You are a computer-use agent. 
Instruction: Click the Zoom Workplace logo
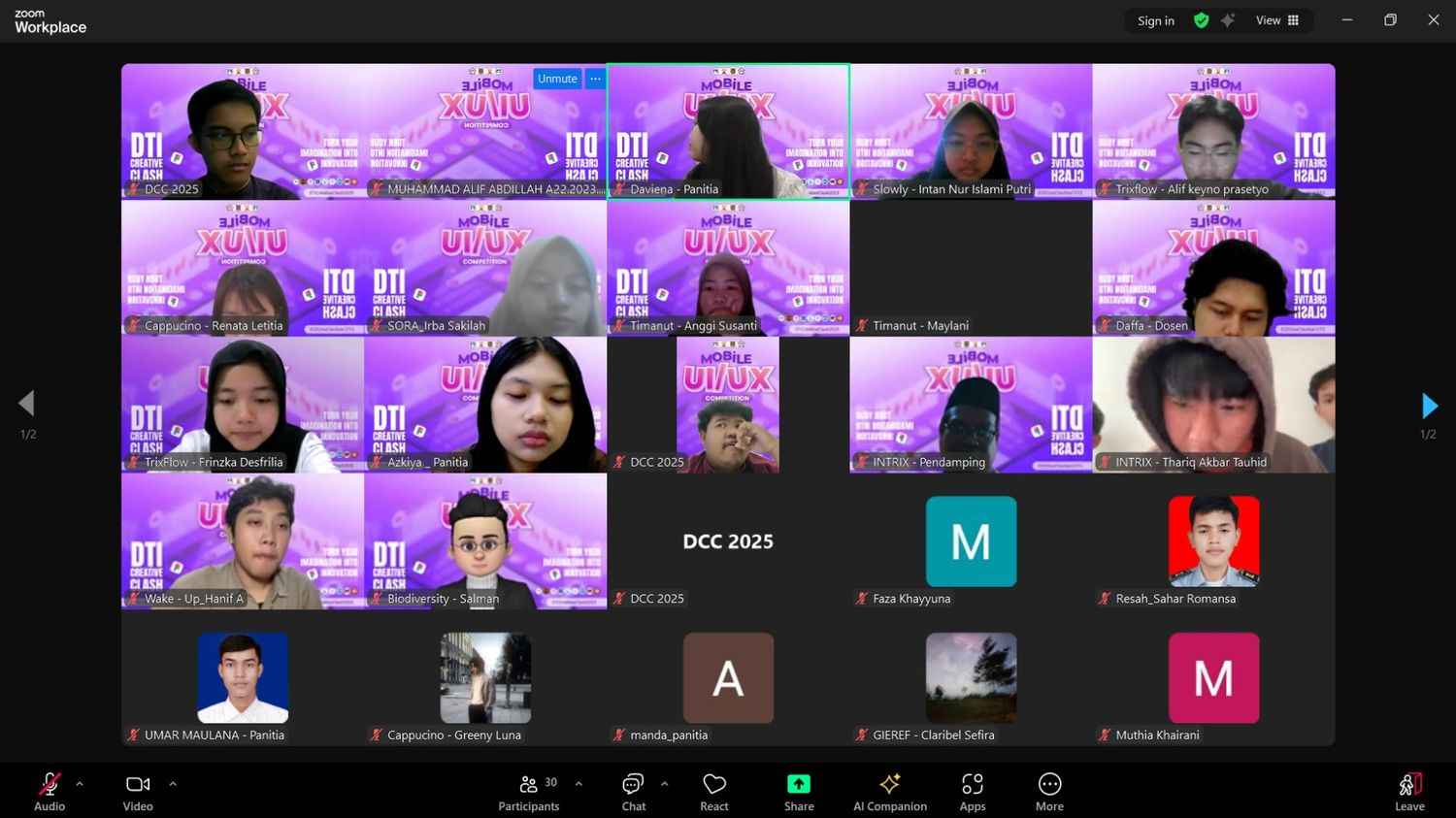[50, 22]
